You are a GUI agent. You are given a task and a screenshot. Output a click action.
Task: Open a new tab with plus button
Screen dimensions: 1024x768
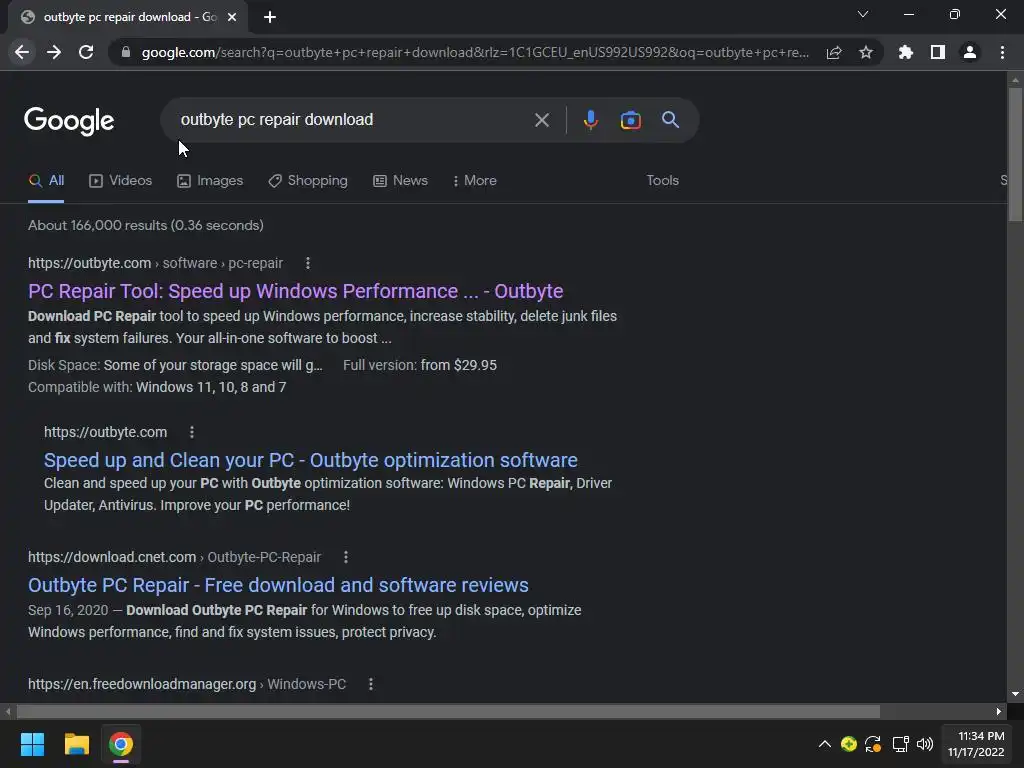(x=270, y=17)
